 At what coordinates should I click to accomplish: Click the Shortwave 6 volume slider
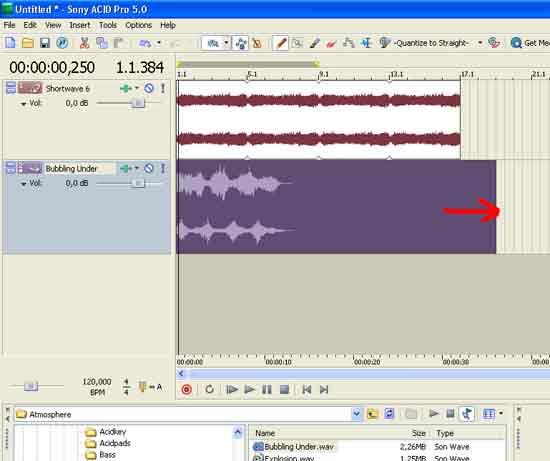coord(138,103)
